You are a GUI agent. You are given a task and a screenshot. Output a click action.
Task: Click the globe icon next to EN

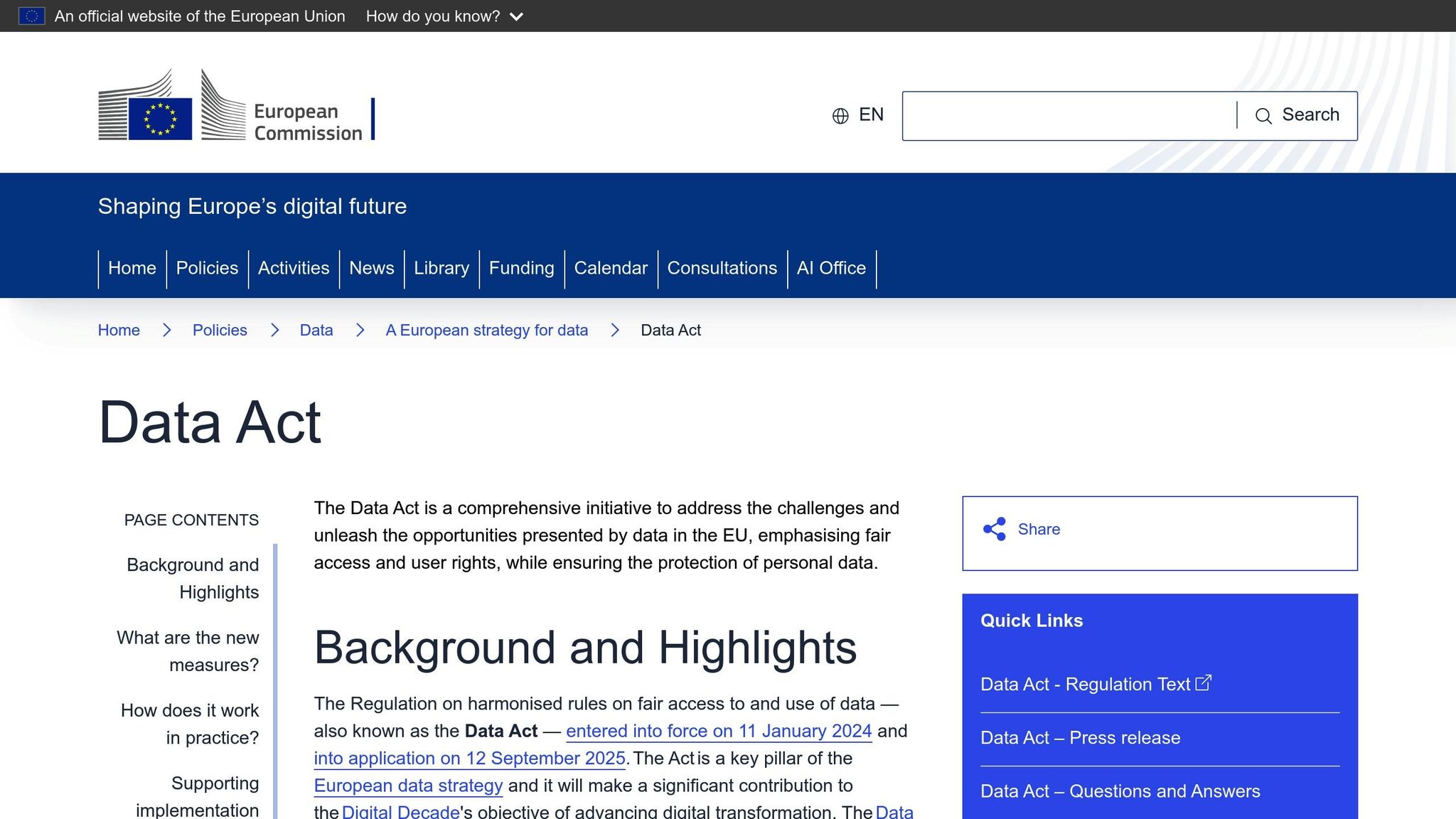point(840,114)
